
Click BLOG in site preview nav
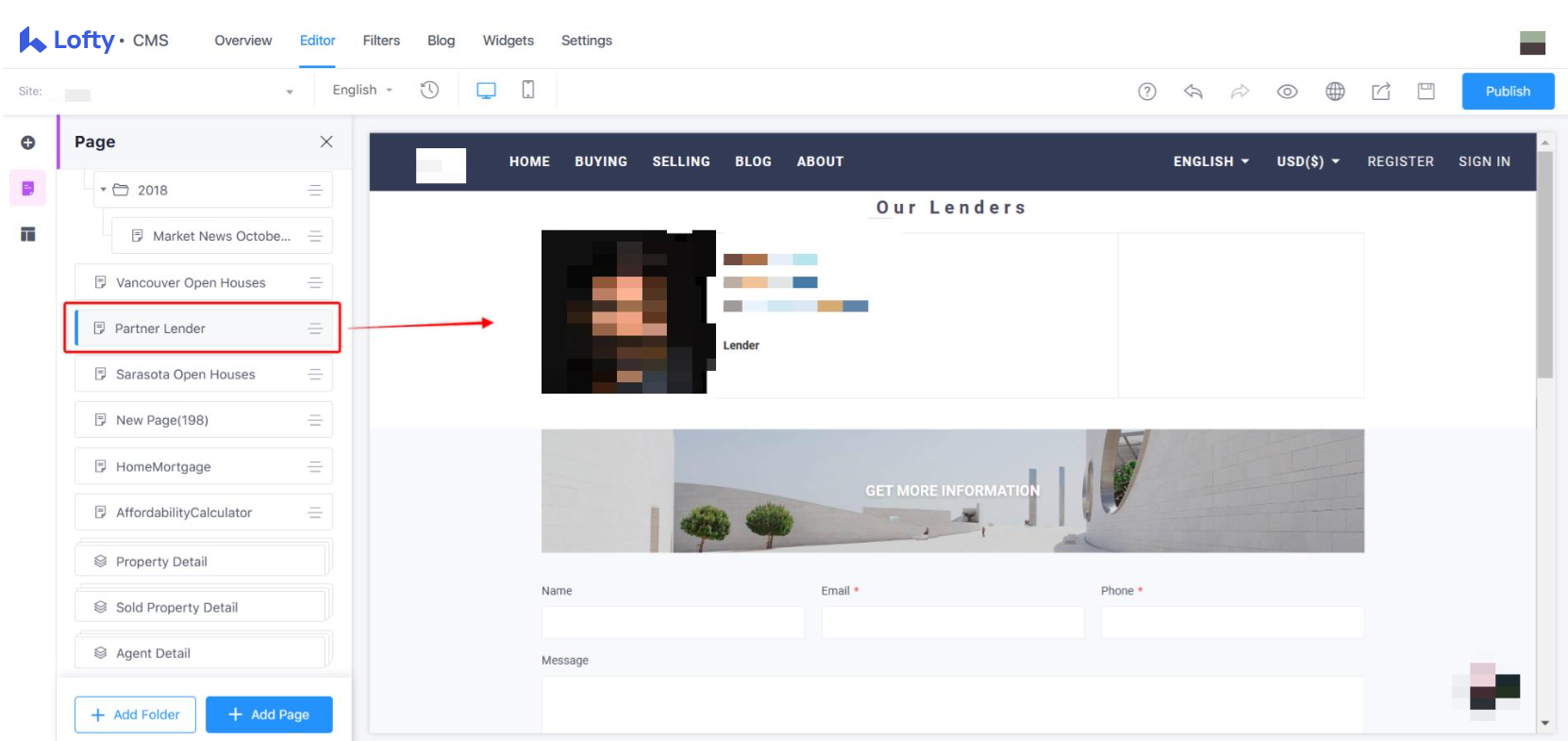pos(753,161)
